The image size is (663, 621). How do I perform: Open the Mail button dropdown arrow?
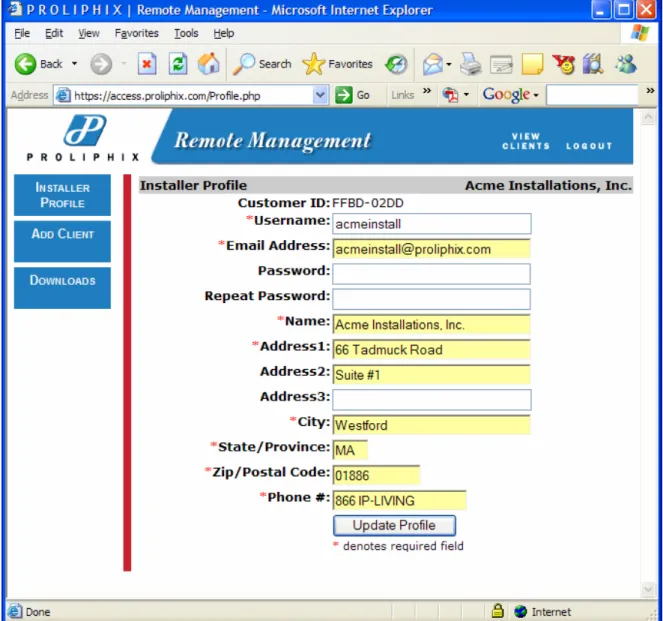click(x=449, y=64)
